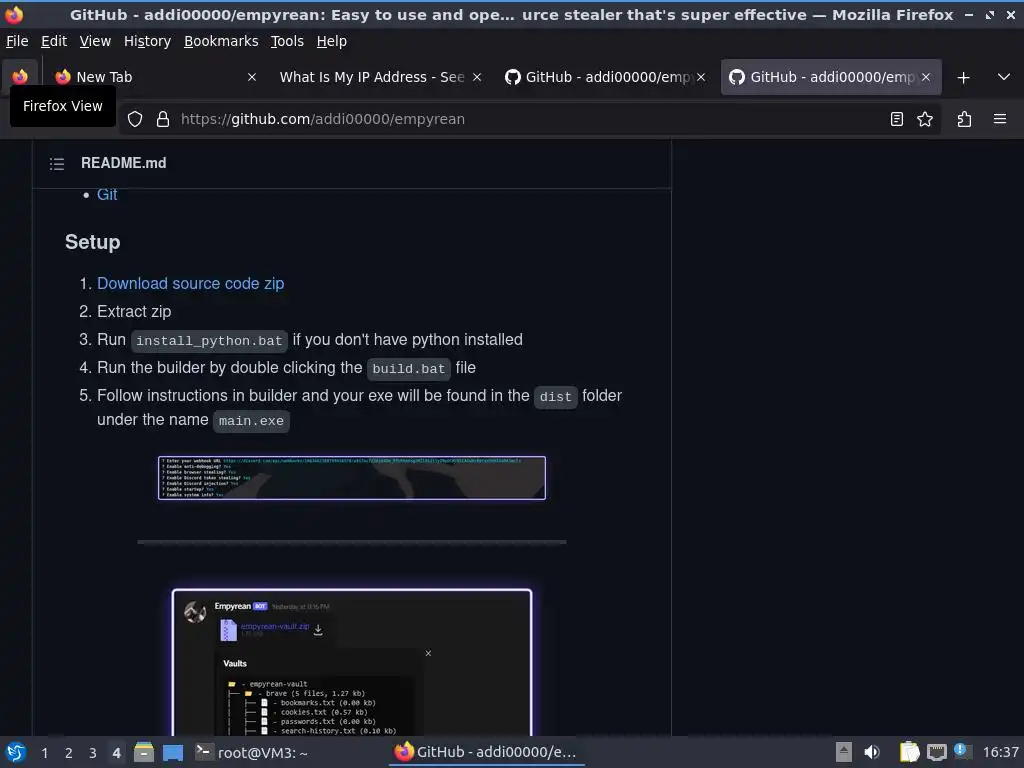Click Download source code zip link
This screenshot has width=1024, height=768.
[191, 283]
